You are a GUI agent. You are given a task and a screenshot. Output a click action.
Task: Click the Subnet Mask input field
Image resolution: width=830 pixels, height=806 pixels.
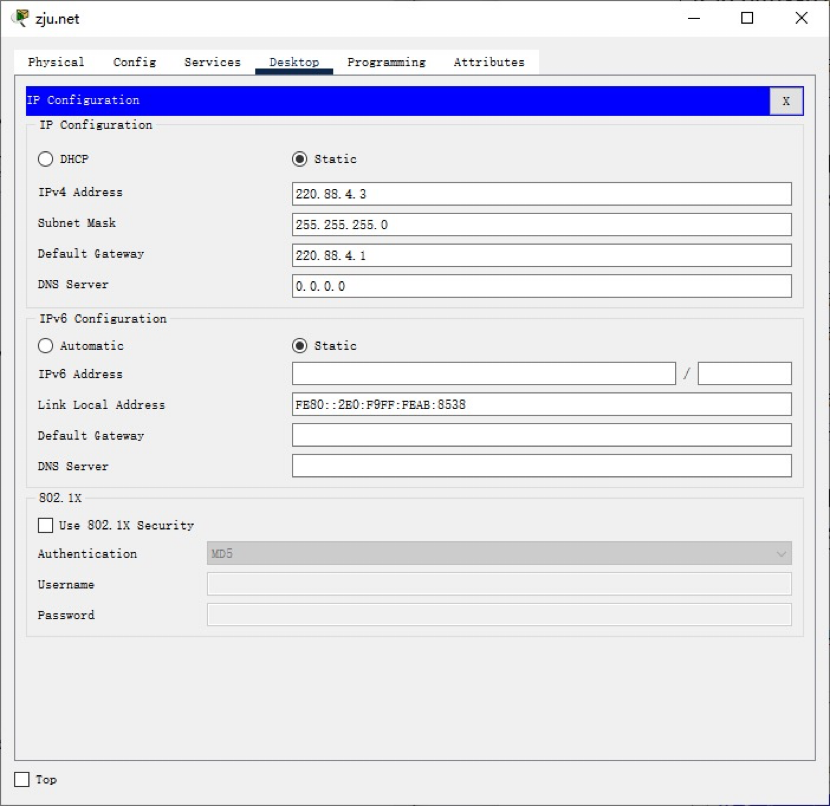(541, 225)
